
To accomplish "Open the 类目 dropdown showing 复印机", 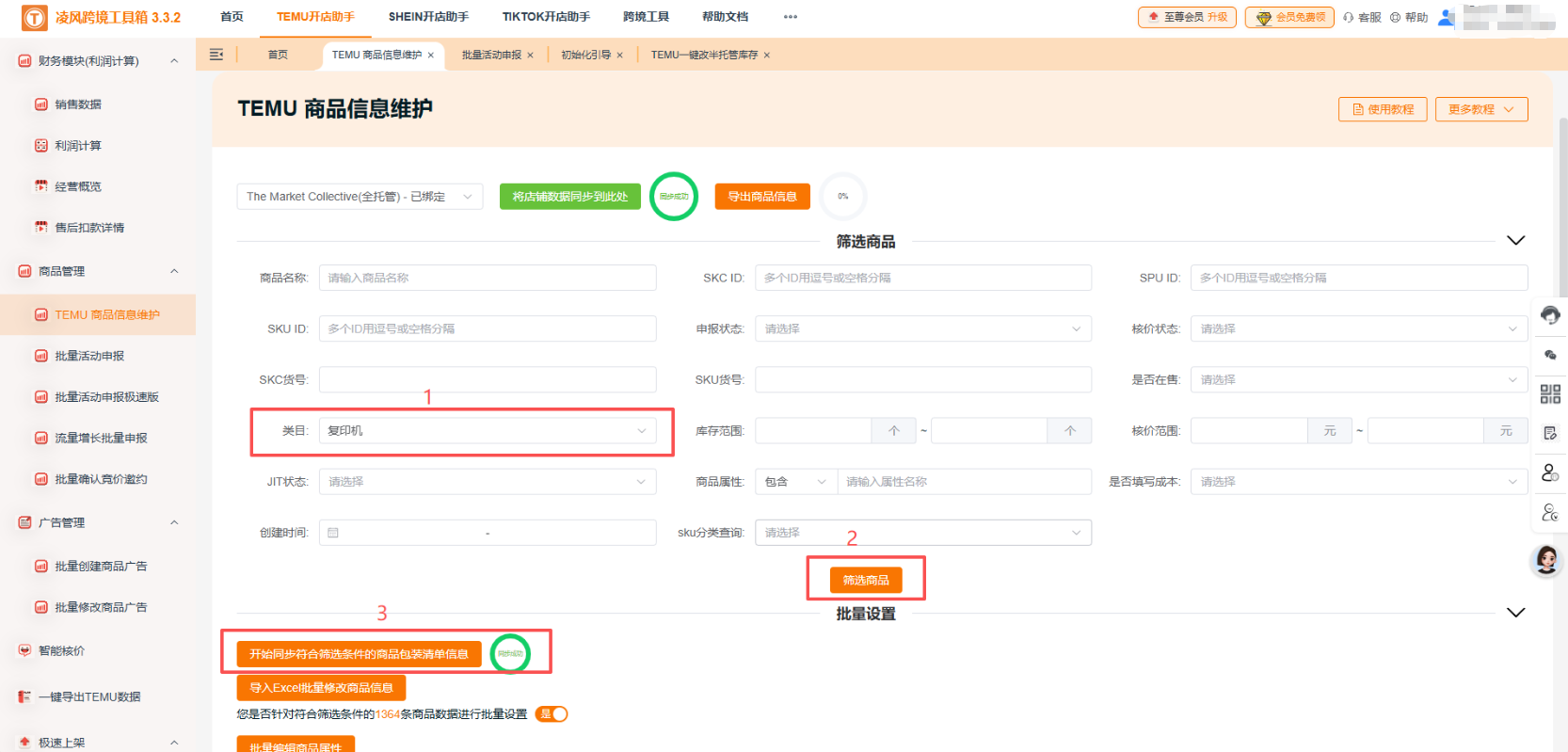I will pyautogui.click(x=488, y=430).
